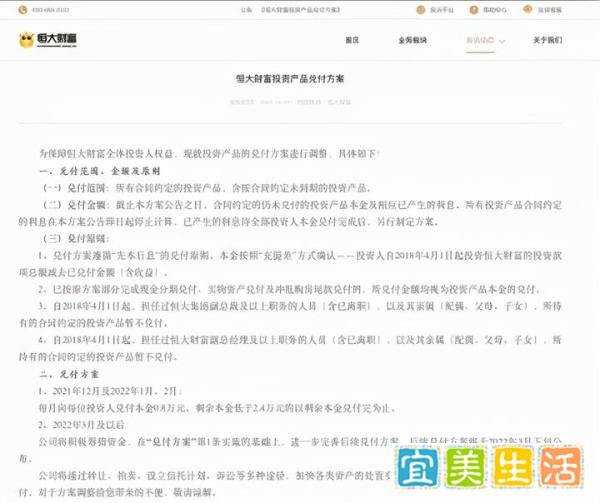Image resolution: width=600 pixels, height=503 pixels.
Task: Expand the chevron next to 资讯动态
Action: coord(502,41)
